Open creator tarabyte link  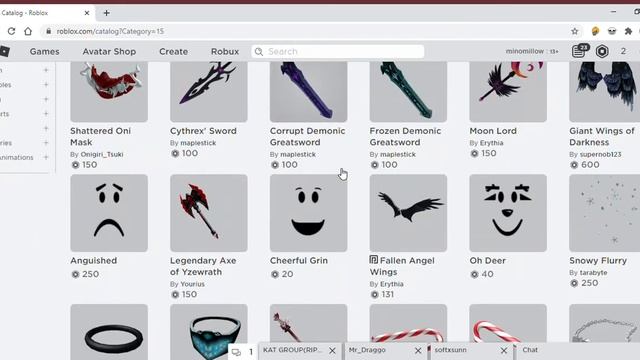(x=593, y=272)
